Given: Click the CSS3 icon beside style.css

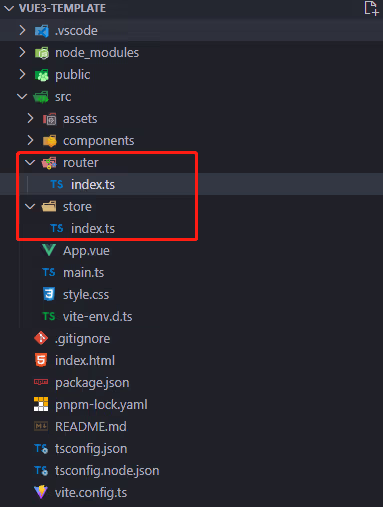Looking at the screenshot, I should (49, 294).
